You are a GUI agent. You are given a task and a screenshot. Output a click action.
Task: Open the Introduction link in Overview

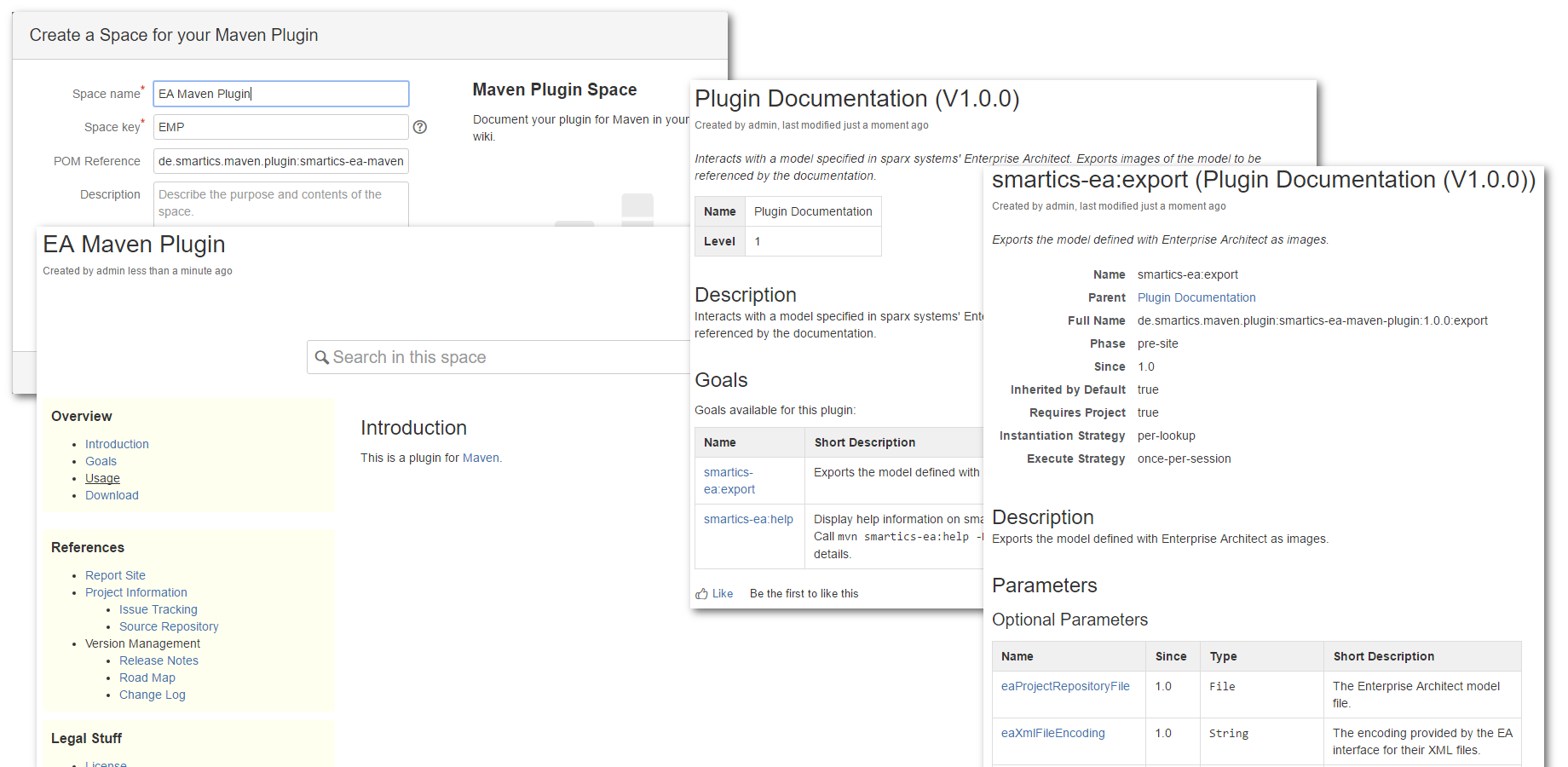point(117,444)
